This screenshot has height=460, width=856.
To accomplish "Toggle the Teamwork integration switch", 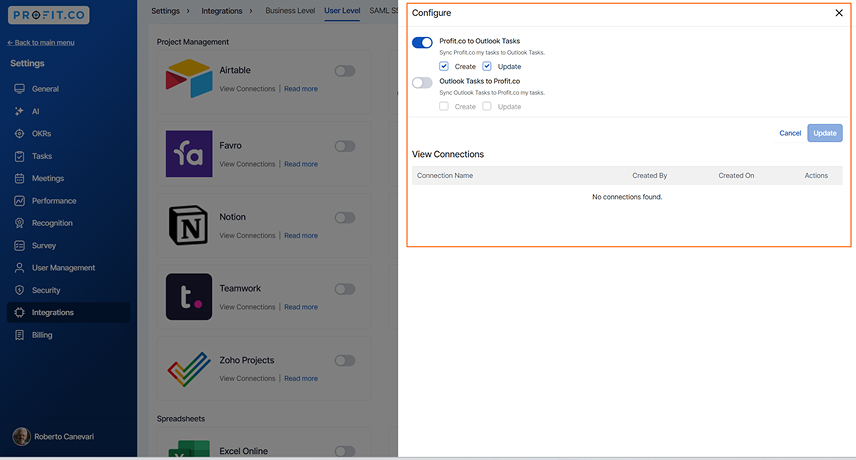I will click(x=345, y=289).
